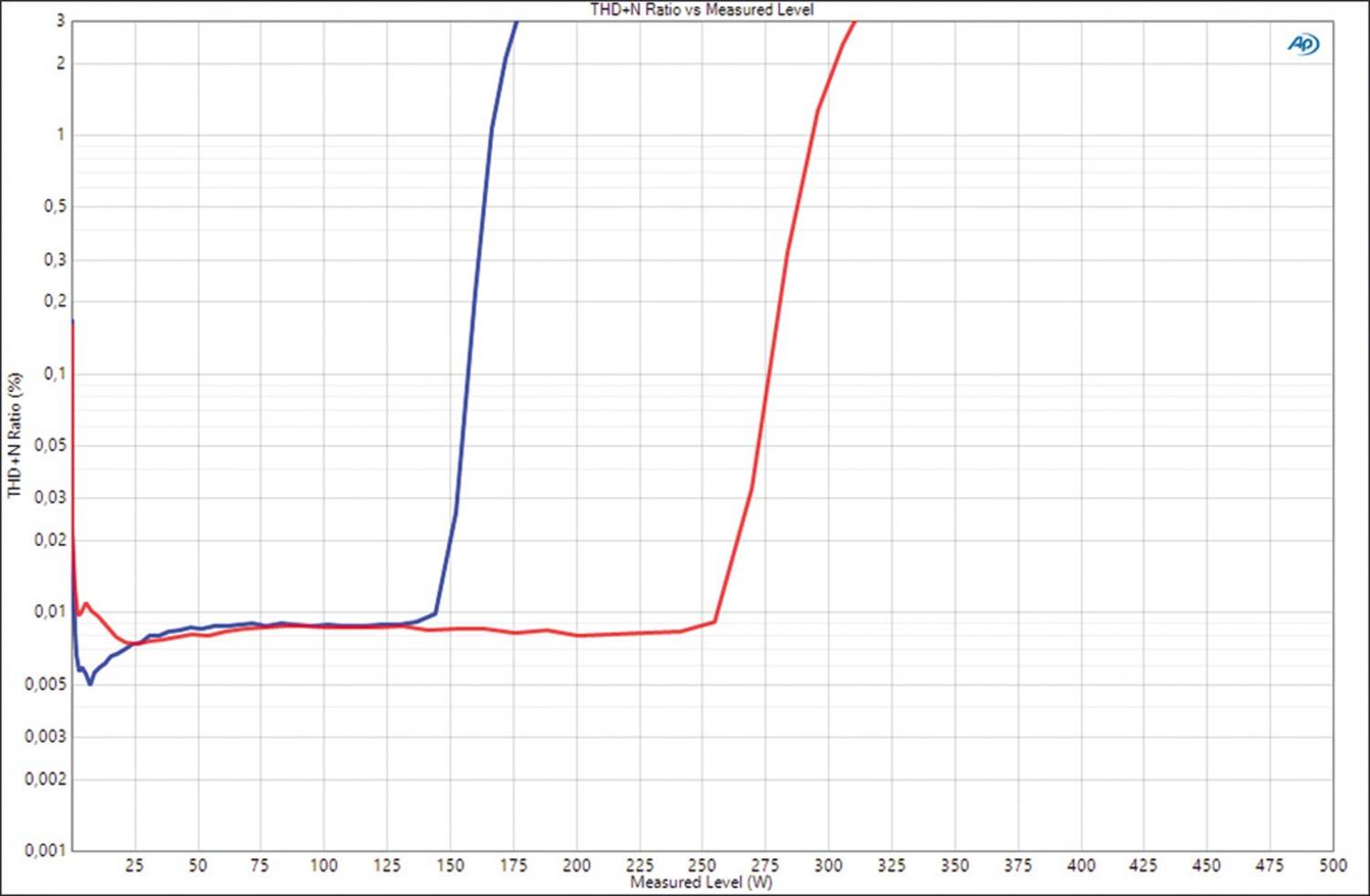Select the x-axis tick value 425
This screenshot has width=1370, height=896.
(1144, 865)
